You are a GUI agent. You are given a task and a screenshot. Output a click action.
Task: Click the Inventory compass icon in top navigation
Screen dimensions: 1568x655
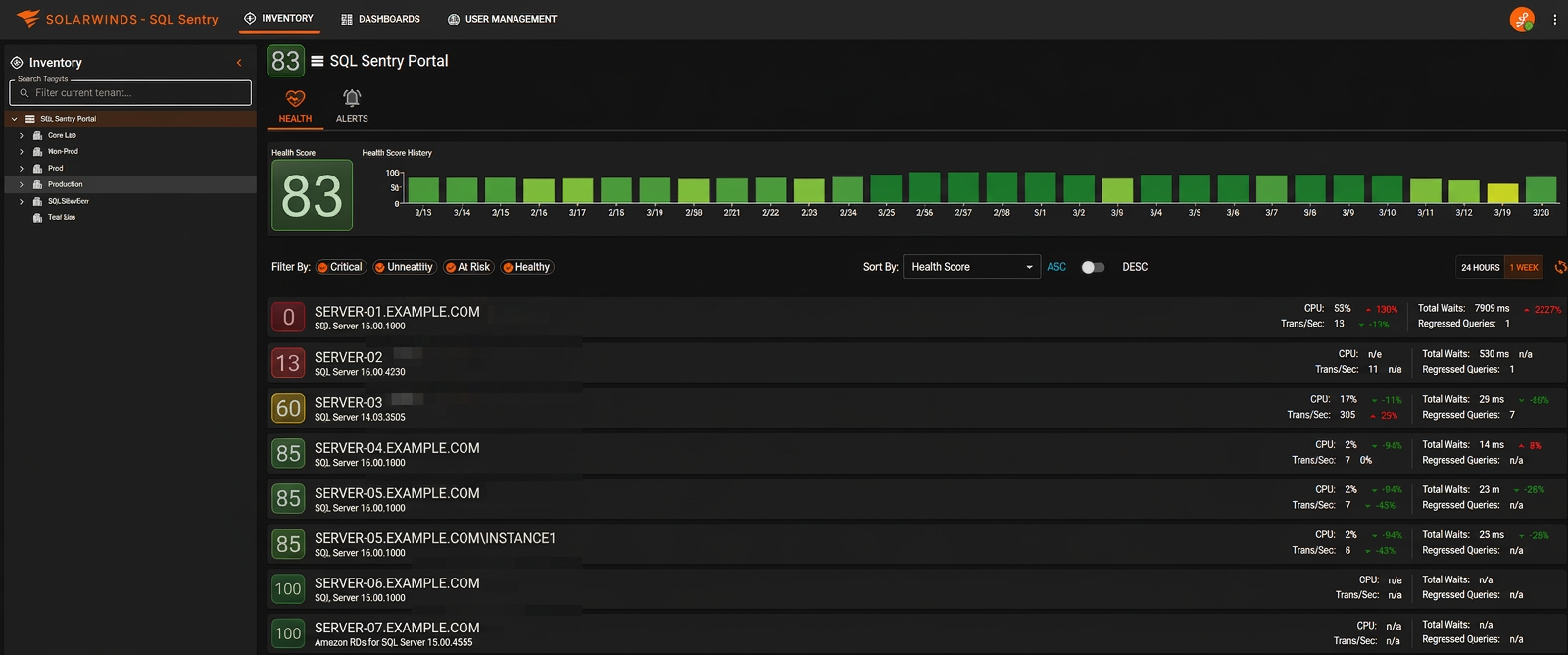pos(250,18)
